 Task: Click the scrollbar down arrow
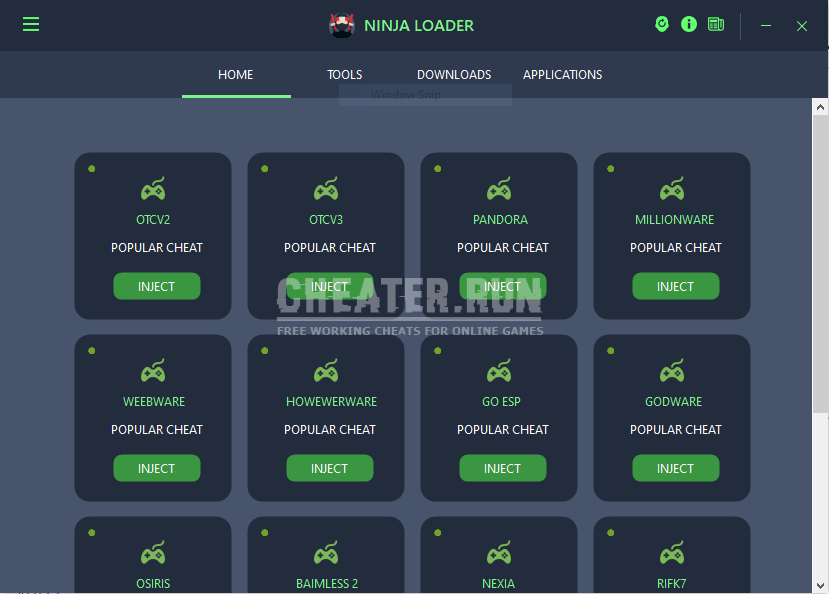click(820, 585)
